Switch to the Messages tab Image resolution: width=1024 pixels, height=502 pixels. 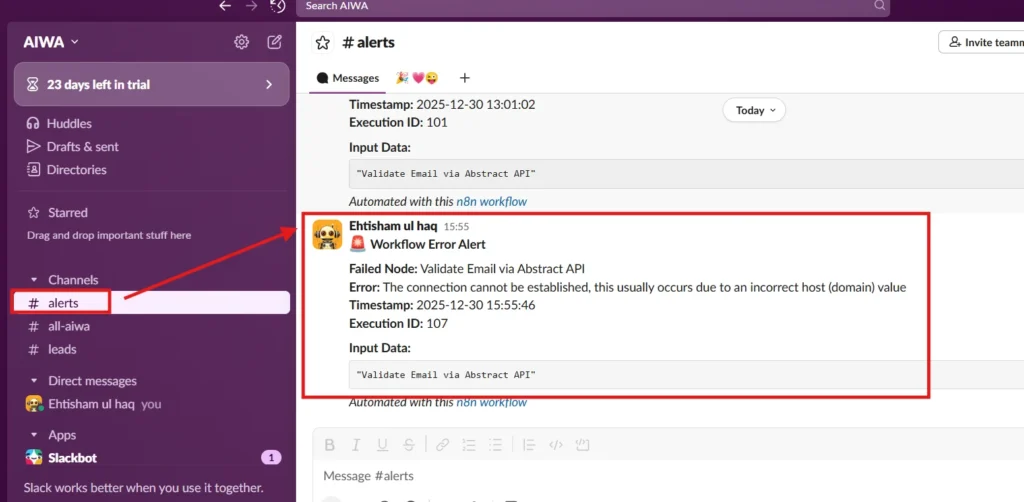[x=348, y=78]
